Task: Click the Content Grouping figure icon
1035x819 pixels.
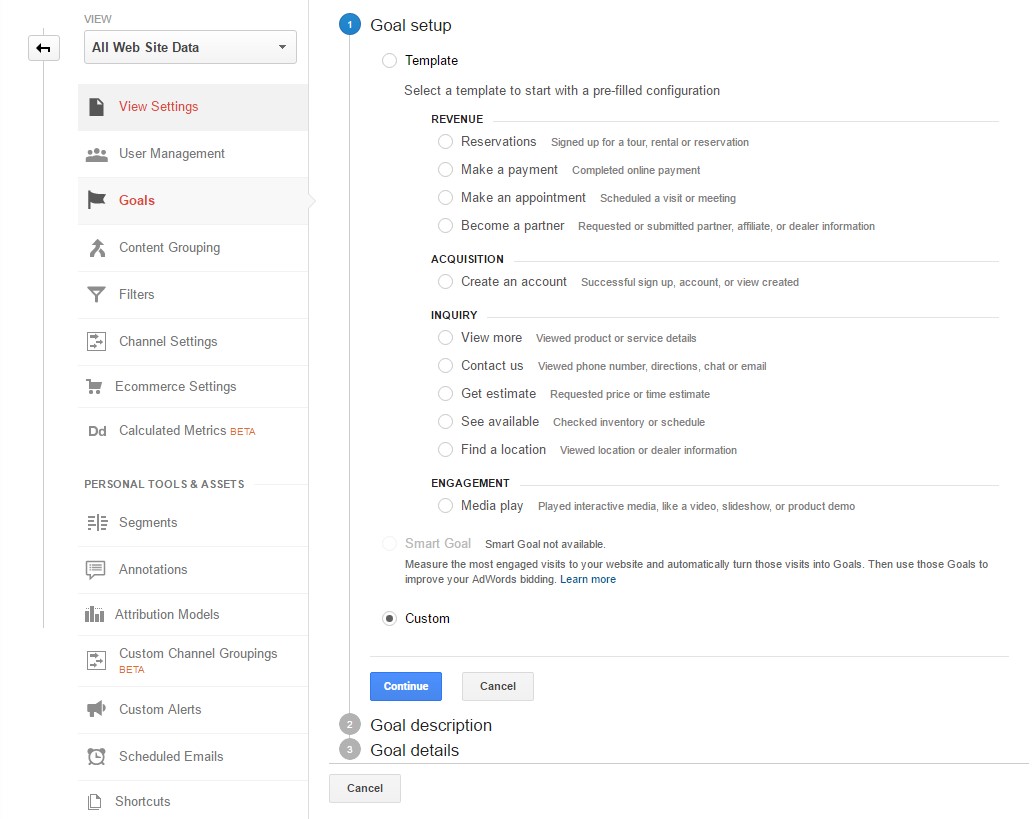Action: click(x=97, y=247)
